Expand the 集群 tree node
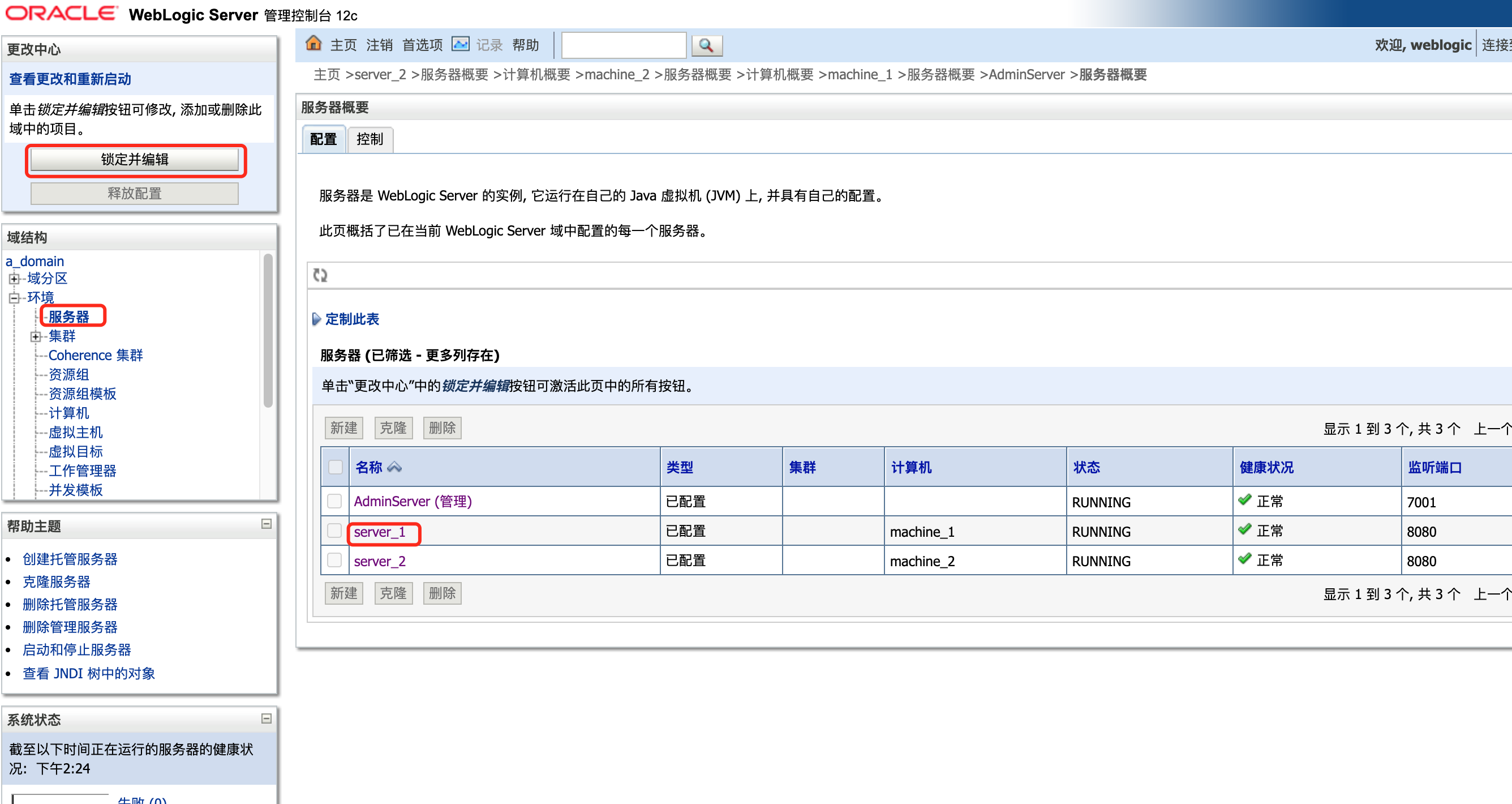Image resolution: width=1512 pixels, height=804 pixels. coord(35,336)
